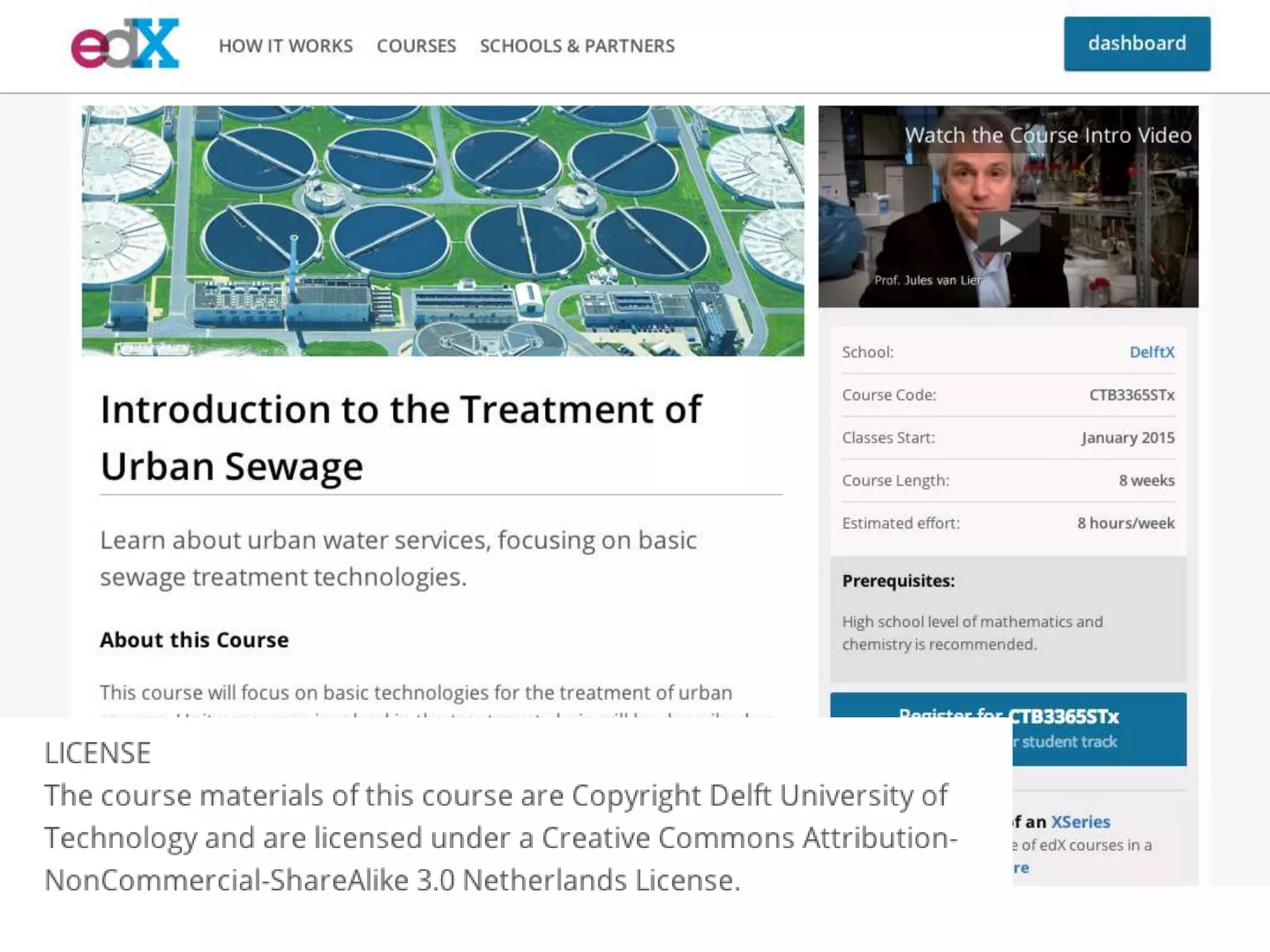Image resolution: width=1270 pixels, height=952 pixels.
Task: Click the About this Course heading
Action: 194,640
